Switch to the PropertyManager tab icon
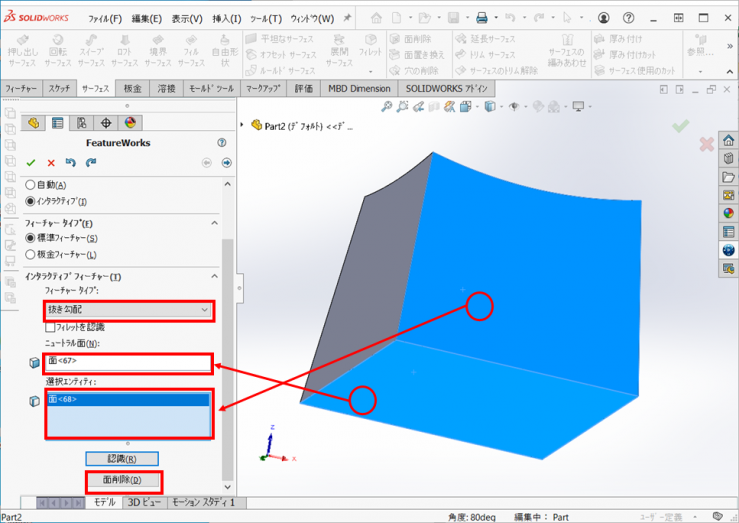The width and height of the screenshot is (739, 523). [x=57, y=123]
